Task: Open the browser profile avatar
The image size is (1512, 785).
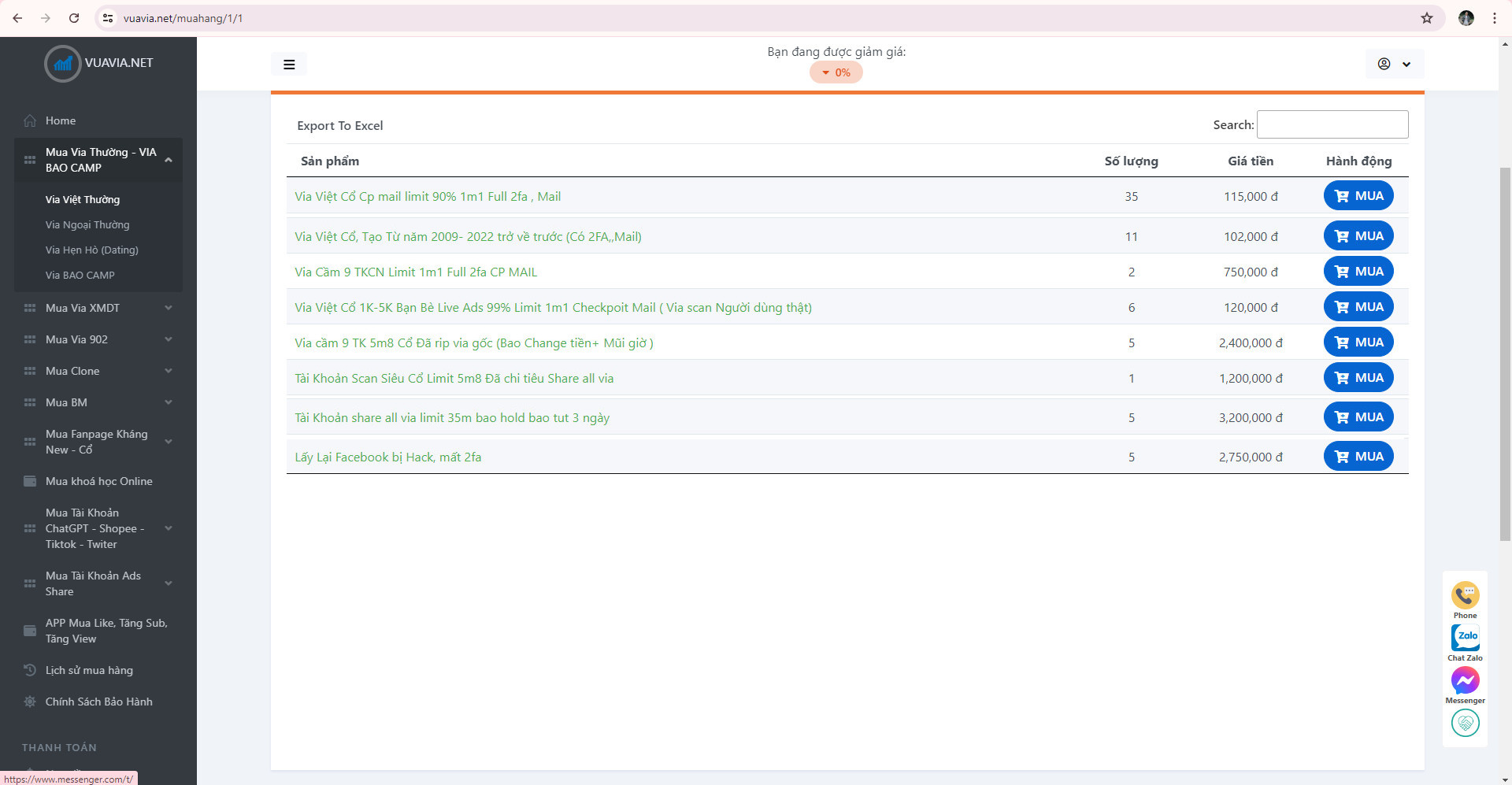Action: 1466,18
